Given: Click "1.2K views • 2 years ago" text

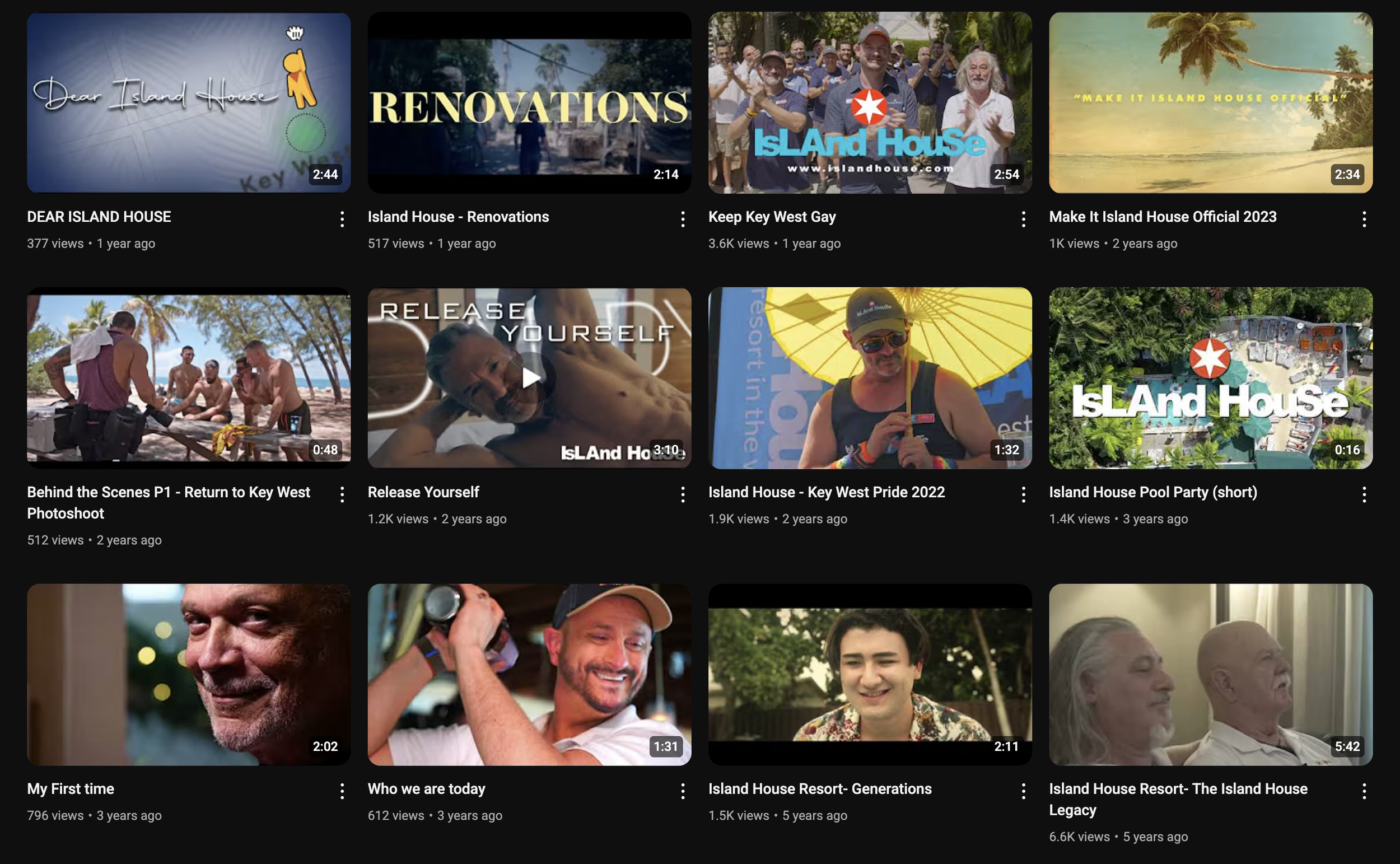Looking at the screenshot, I should [x=437, y=519].
